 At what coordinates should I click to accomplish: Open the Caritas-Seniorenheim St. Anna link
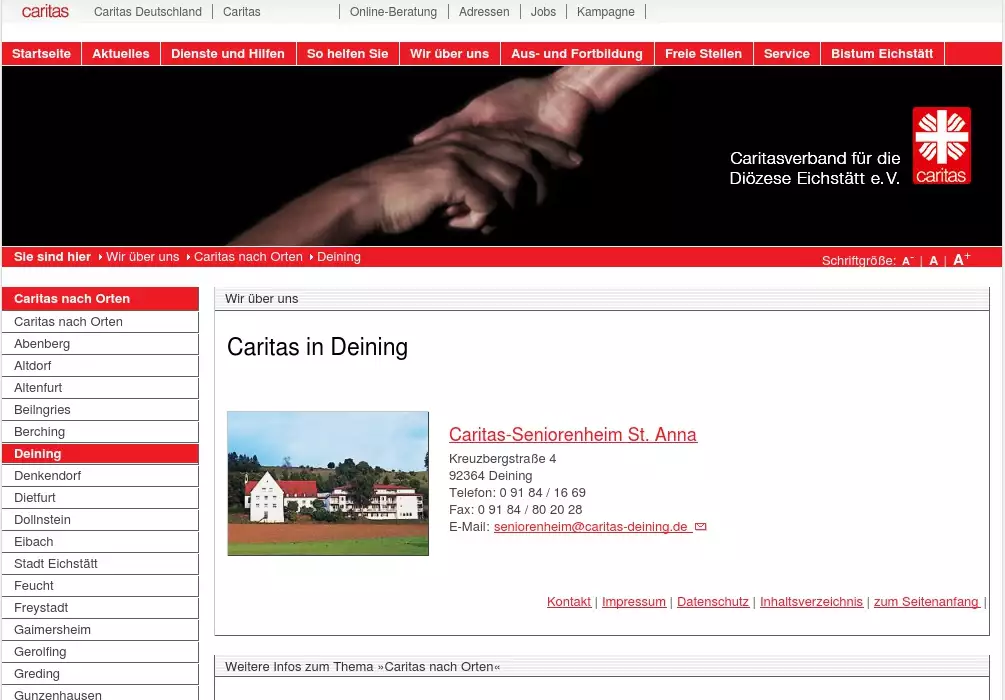coord(572,435)
